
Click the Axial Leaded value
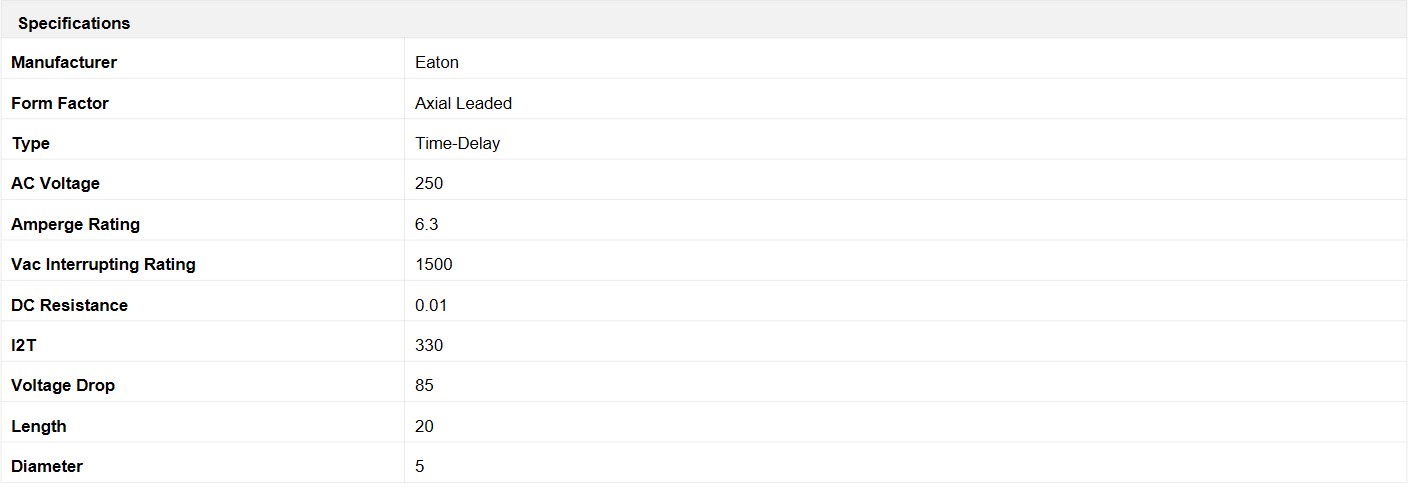click(x=464, y=103)
